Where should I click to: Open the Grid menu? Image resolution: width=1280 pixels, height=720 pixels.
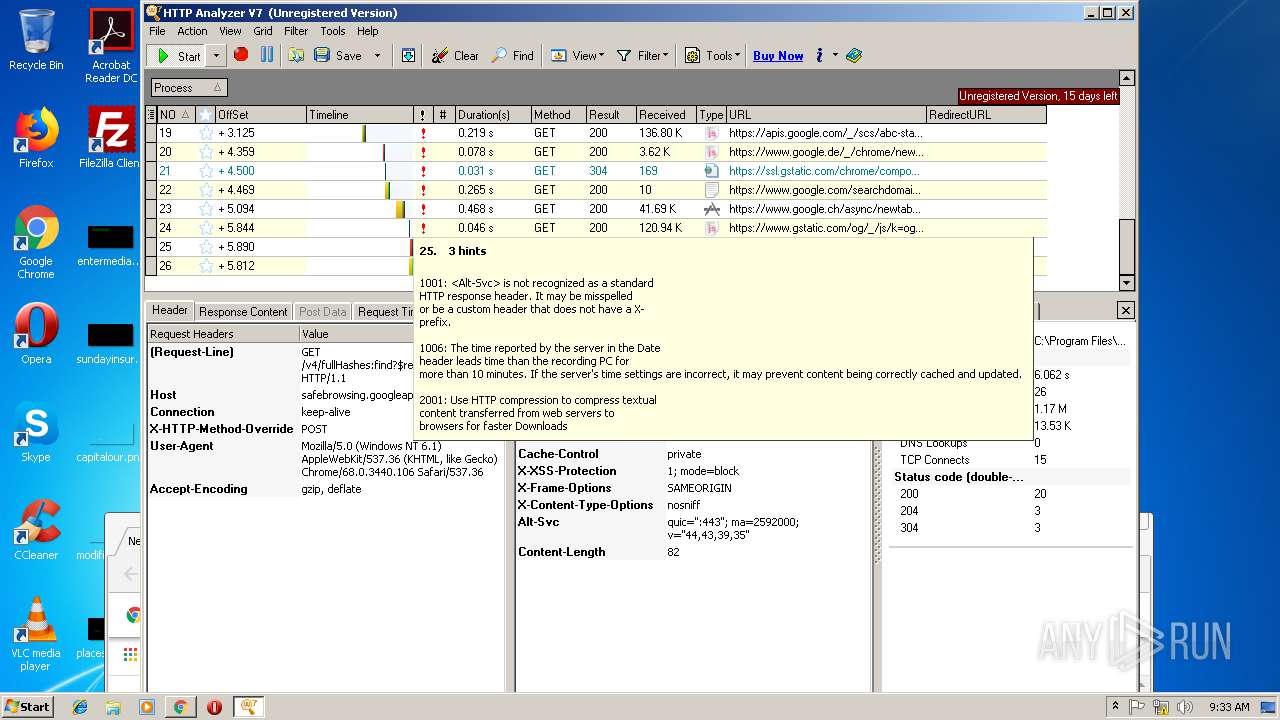[x=263, y=31]
